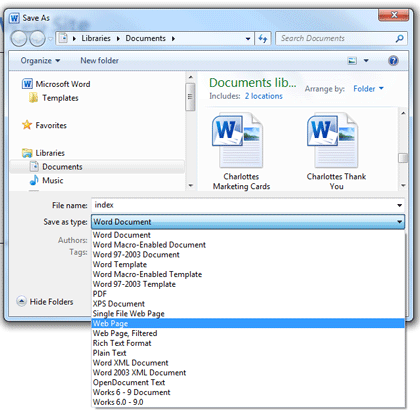Select Single File Web Page type

(248, 313)
